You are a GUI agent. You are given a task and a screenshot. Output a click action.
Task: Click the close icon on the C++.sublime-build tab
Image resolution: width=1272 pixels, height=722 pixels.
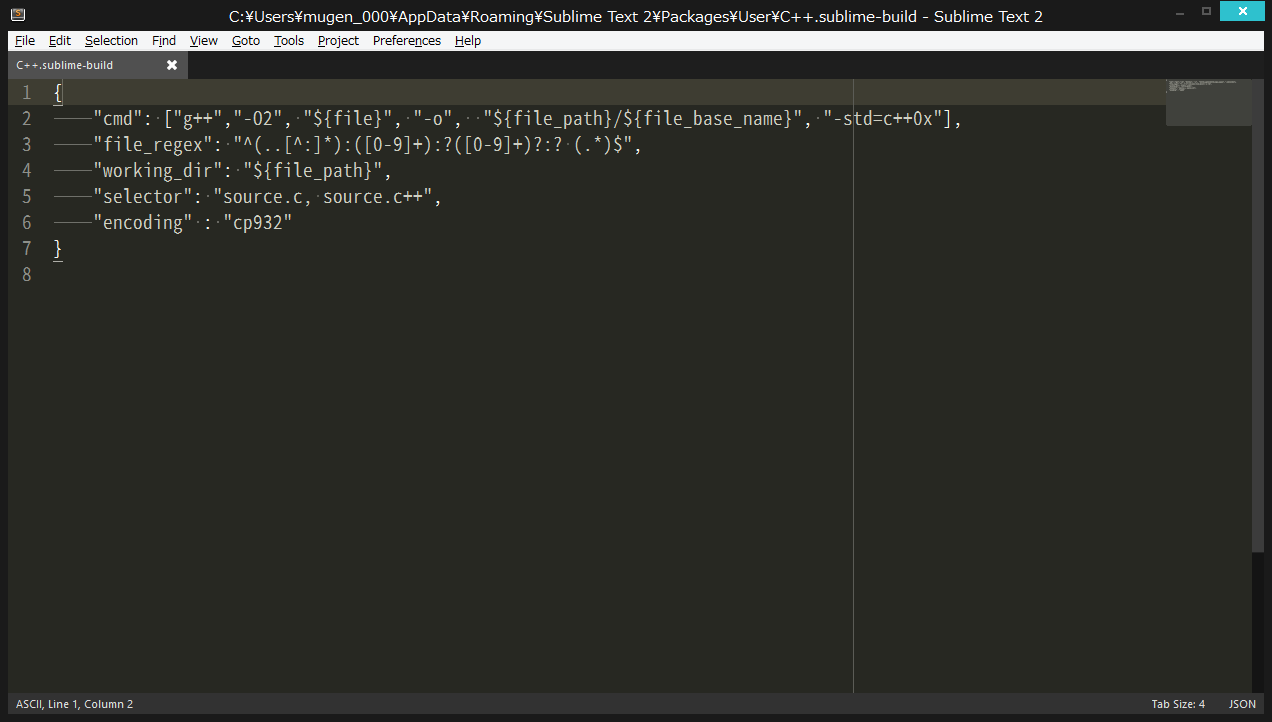pos(171,64)
